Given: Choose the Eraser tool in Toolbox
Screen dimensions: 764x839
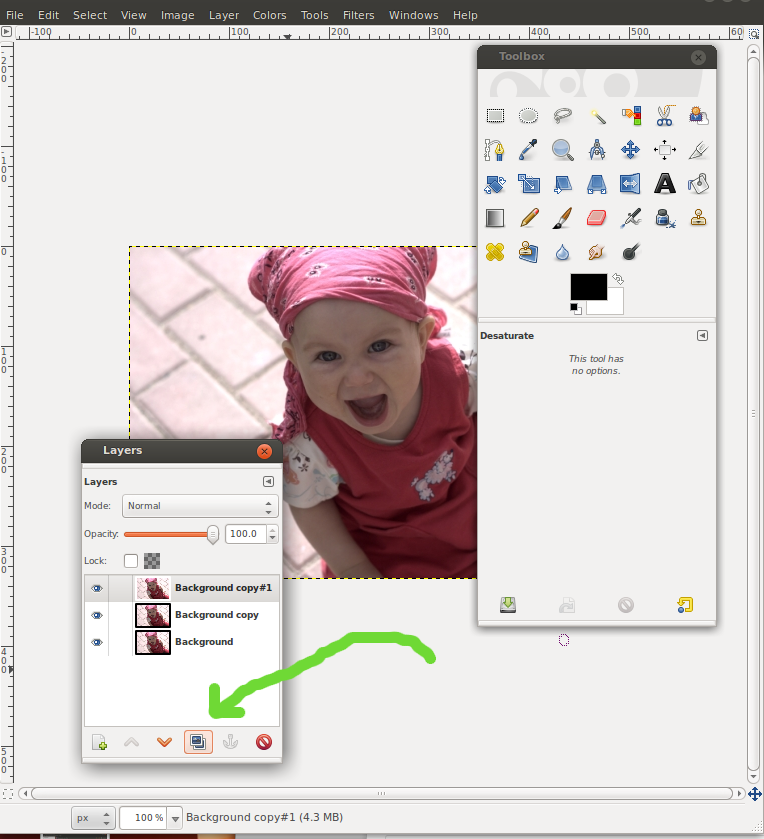Looking at the screenshot, I should [x=597, y=217].
